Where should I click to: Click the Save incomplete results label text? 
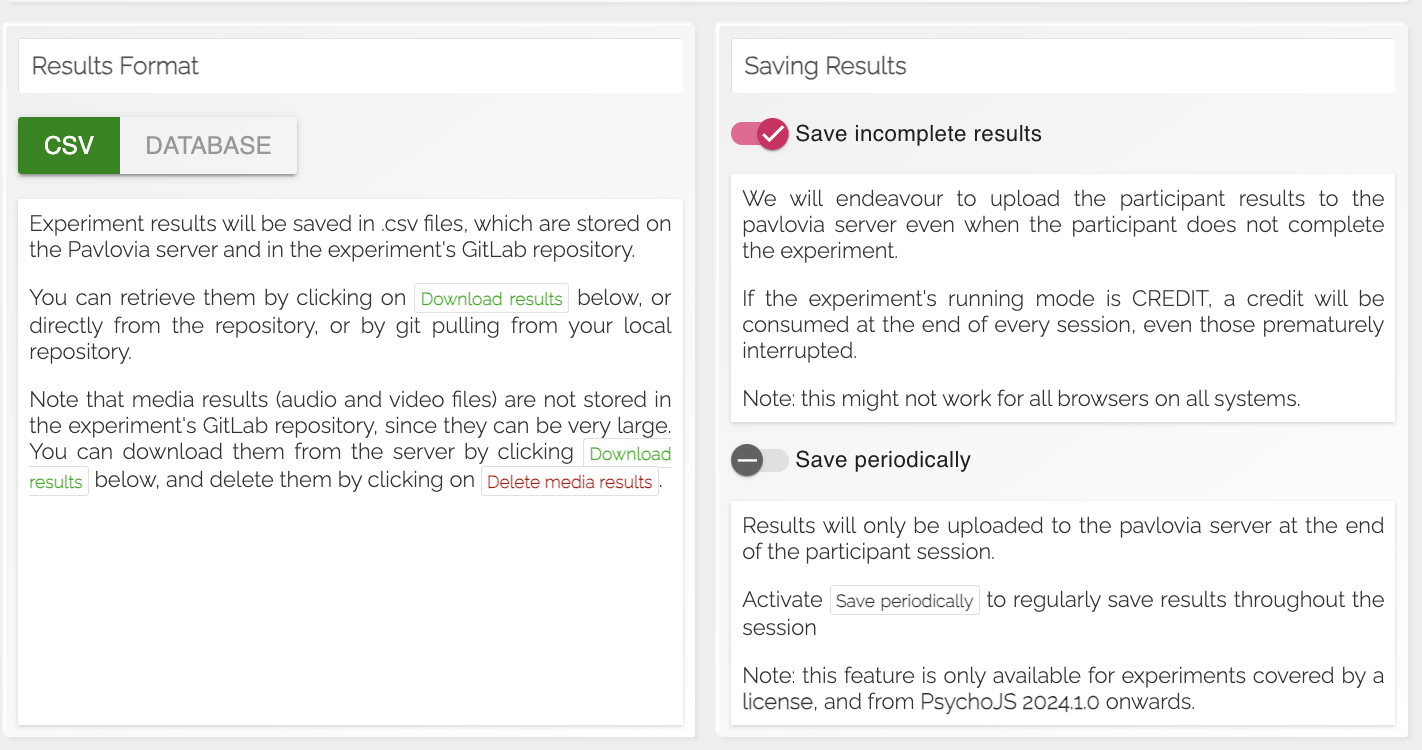918,134
